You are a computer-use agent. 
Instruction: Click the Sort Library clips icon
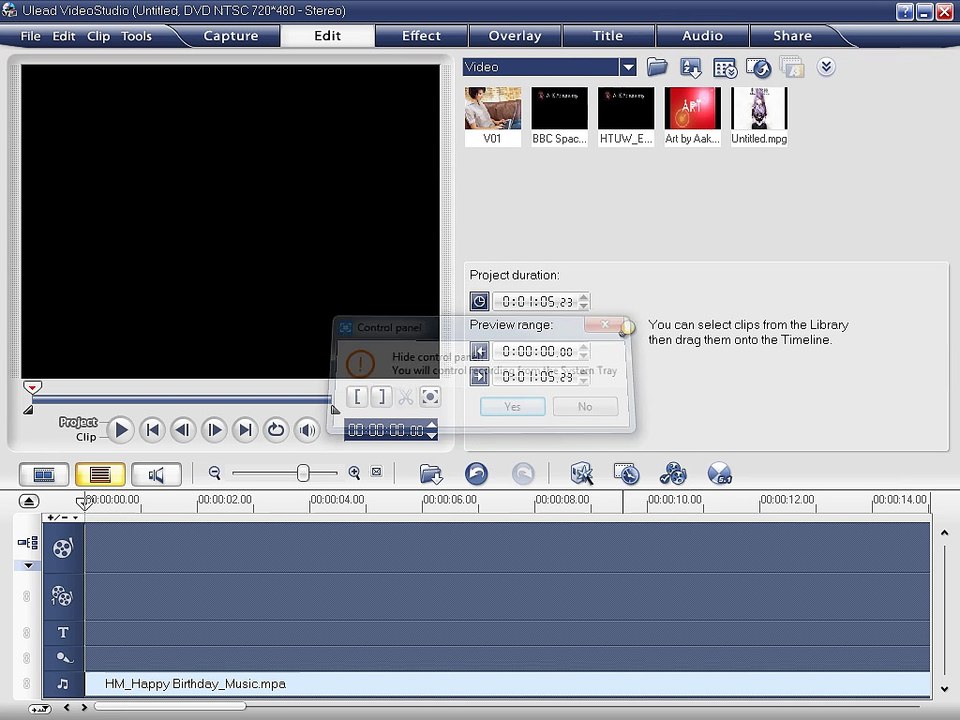(691, 67)
